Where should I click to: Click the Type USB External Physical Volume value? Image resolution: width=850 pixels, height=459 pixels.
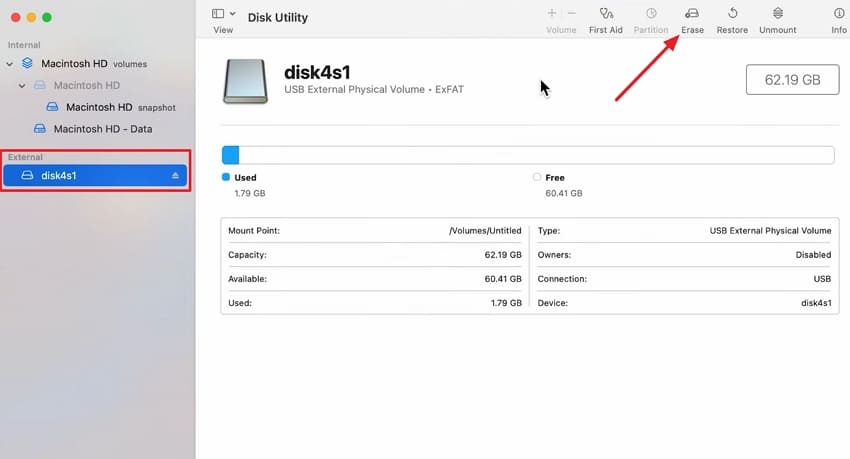point(770,230)
